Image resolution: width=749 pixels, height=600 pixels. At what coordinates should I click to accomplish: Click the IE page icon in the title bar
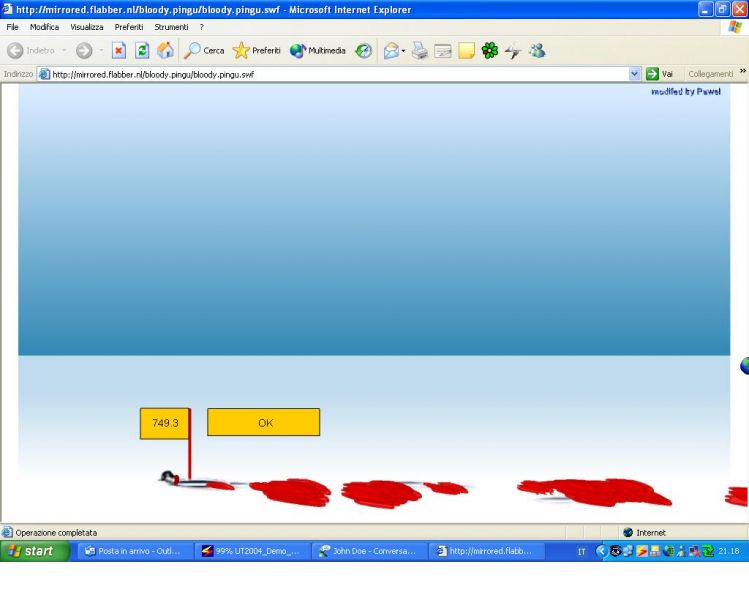[7, 9]
